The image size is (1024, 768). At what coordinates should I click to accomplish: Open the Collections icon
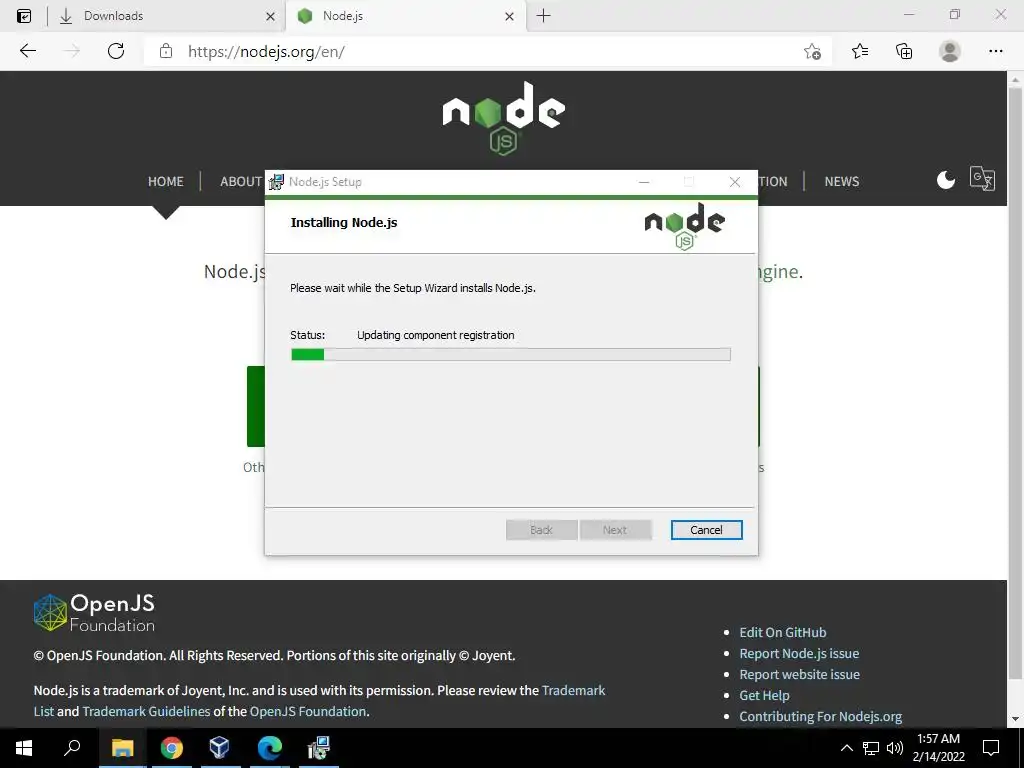click(904, 51)
